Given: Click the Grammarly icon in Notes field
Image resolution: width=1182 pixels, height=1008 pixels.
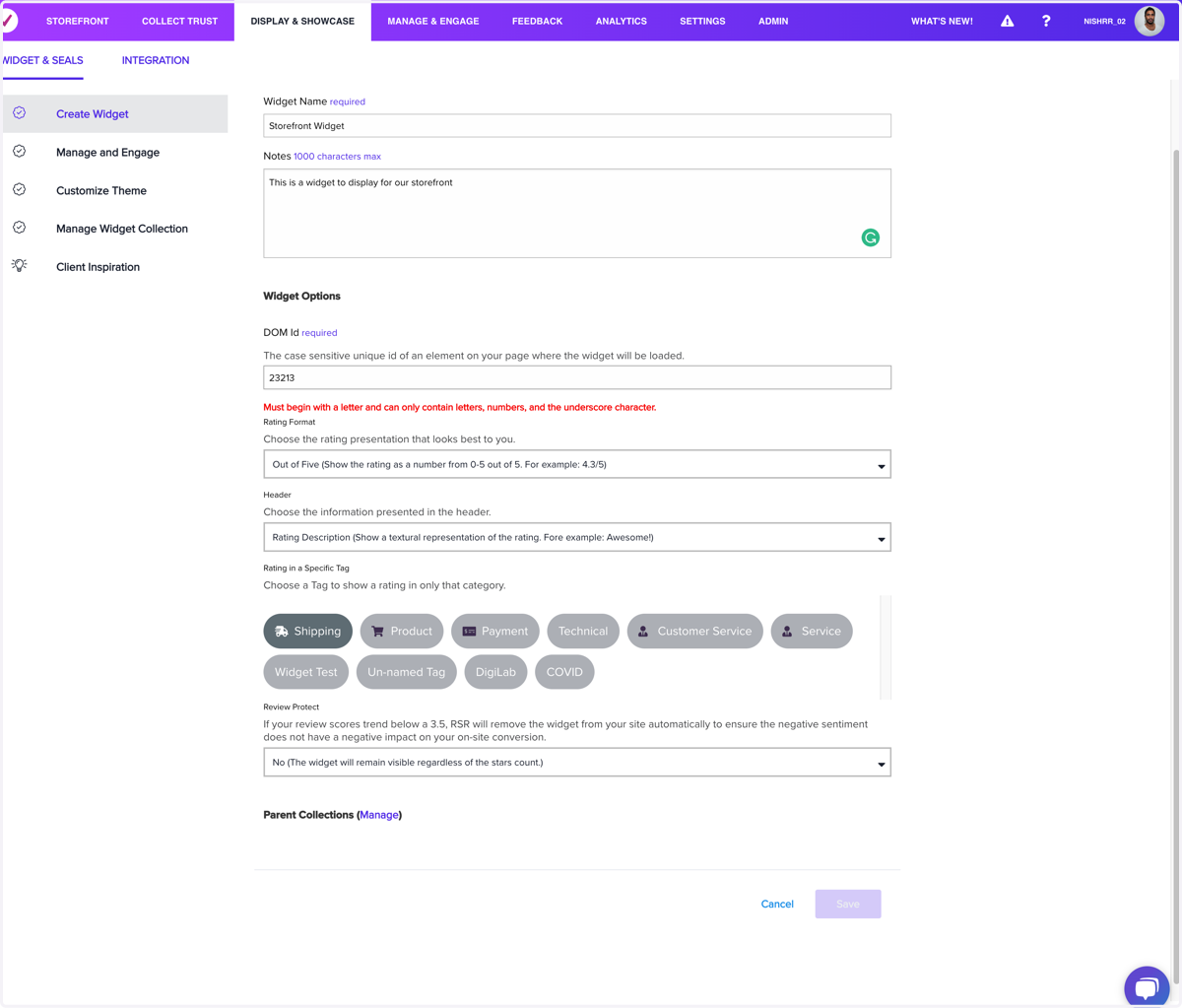Looking at the screenshot, I should coord(870,237).
